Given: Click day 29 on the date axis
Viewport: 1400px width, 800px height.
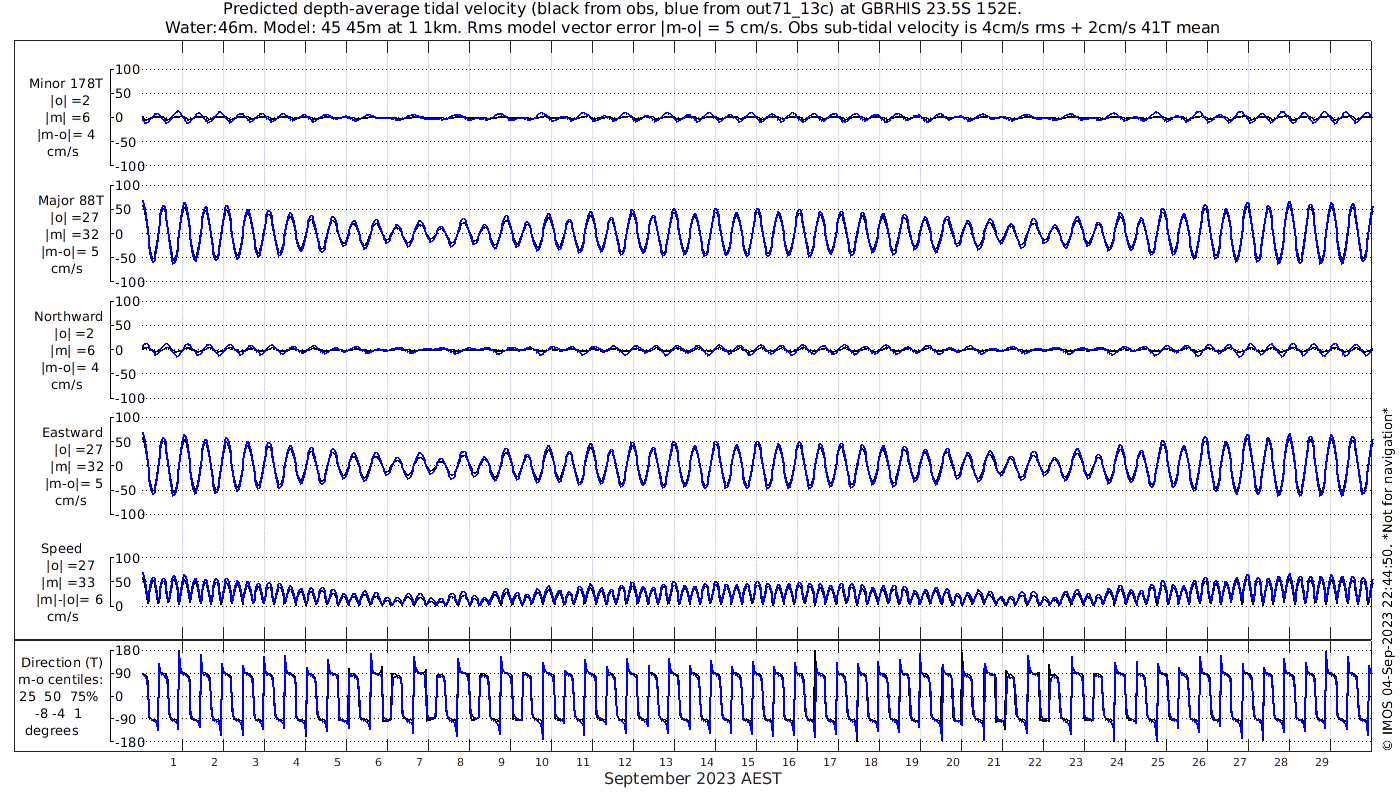Looking at the screenshot, I should 1321,762.
